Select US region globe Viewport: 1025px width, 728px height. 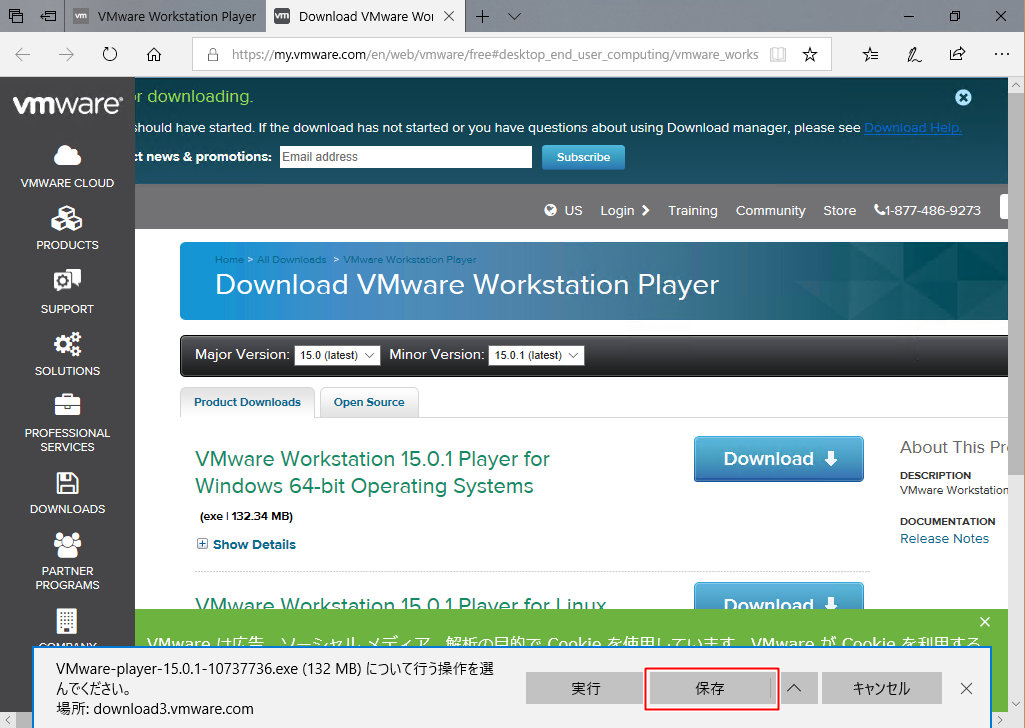coord(563,210)
